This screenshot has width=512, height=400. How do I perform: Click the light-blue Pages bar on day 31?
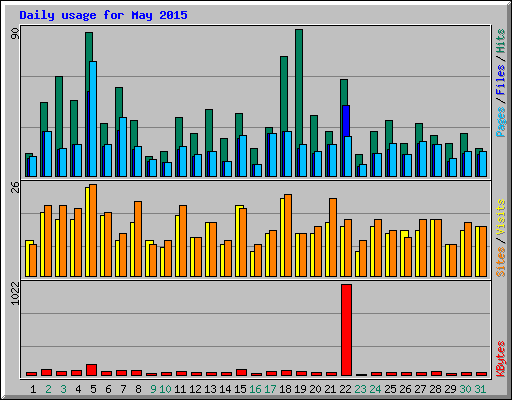(x=483, y=164)
